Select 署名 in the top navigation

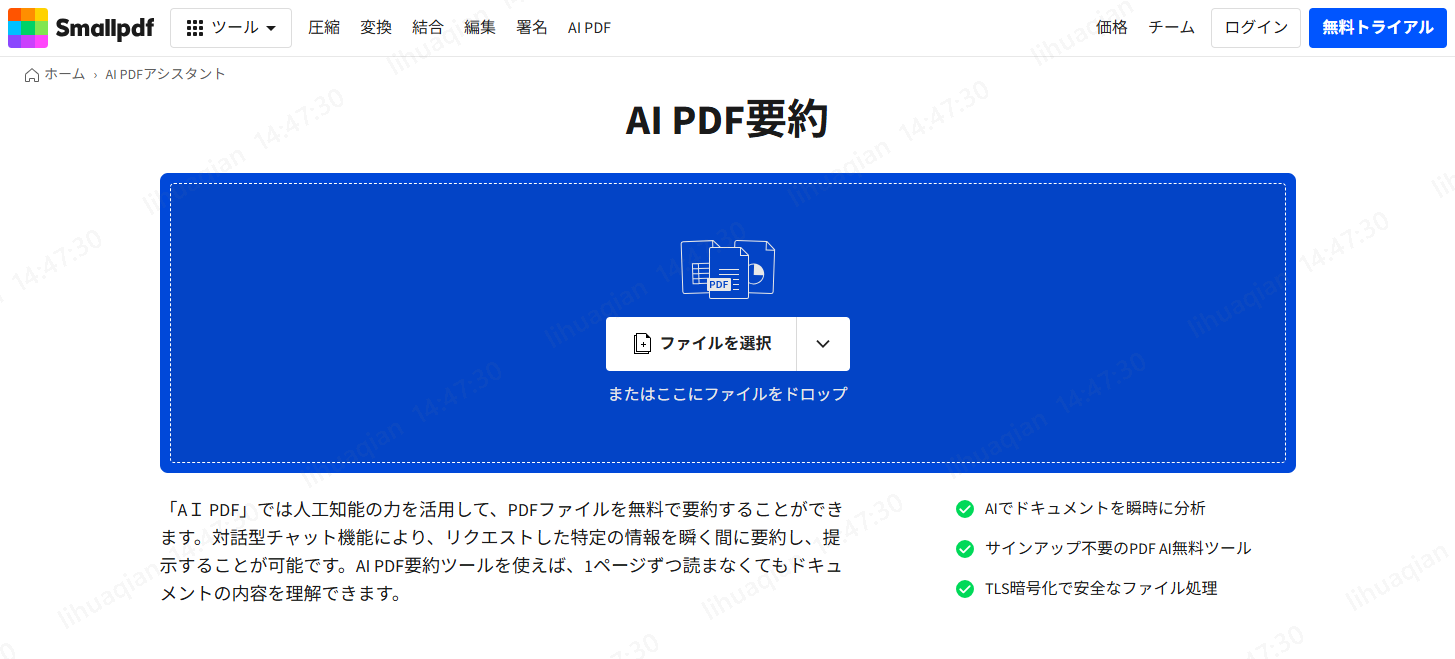(532, 28)
